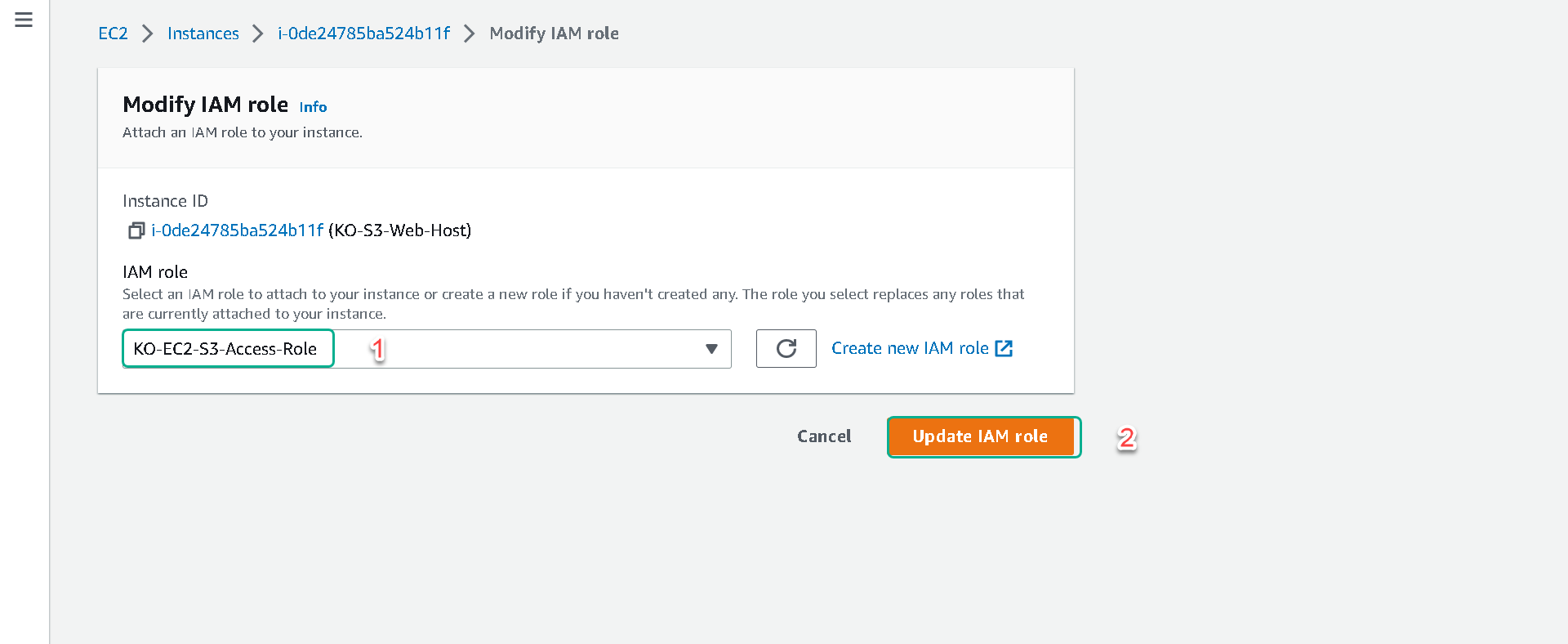Click the Modify IAM role breadcrumb item
The image size is (1568, 644).
tap(554, 34)
